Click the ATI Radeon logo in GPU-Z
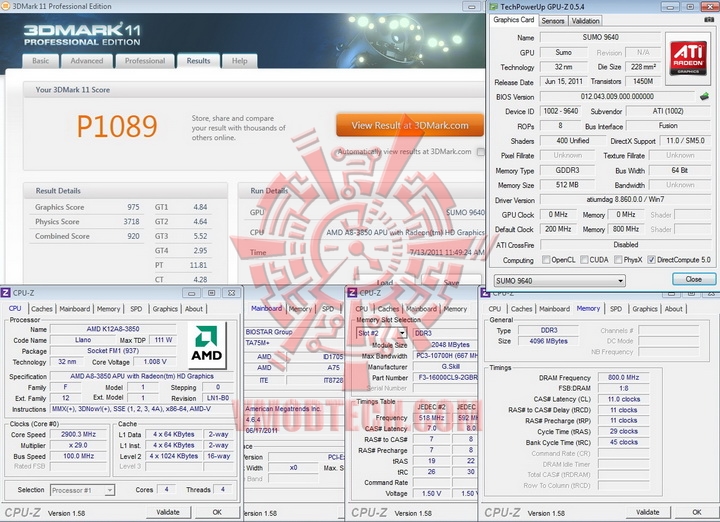This screenshot has width=720, height=522. [x=688, y=58]
